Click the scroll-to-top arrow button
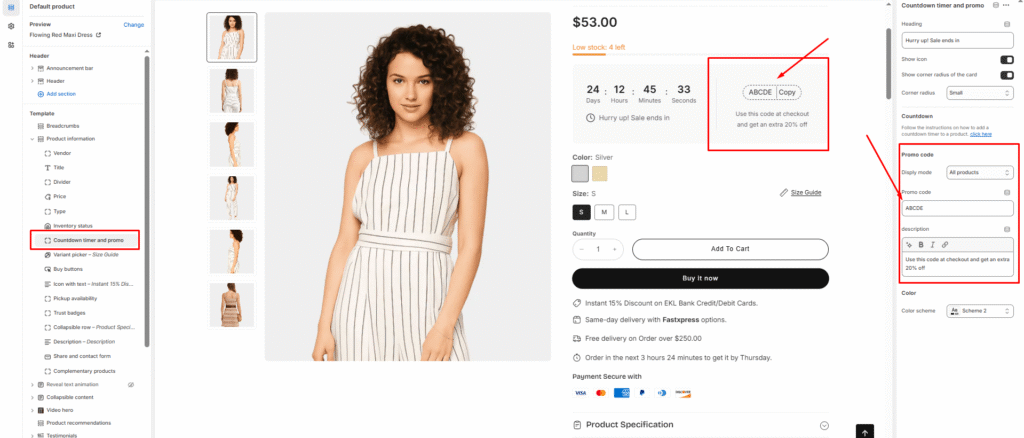 (x=866, y=431)
